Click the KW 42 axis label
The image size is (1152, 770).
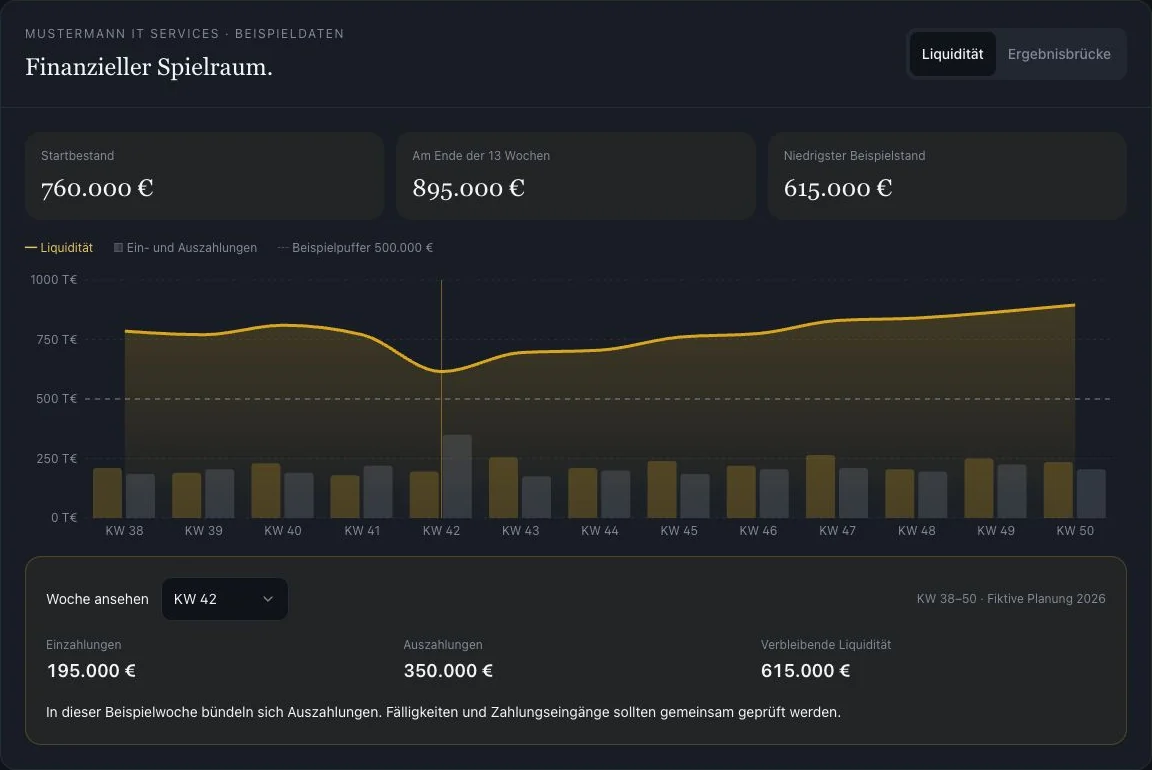(442, 530)
